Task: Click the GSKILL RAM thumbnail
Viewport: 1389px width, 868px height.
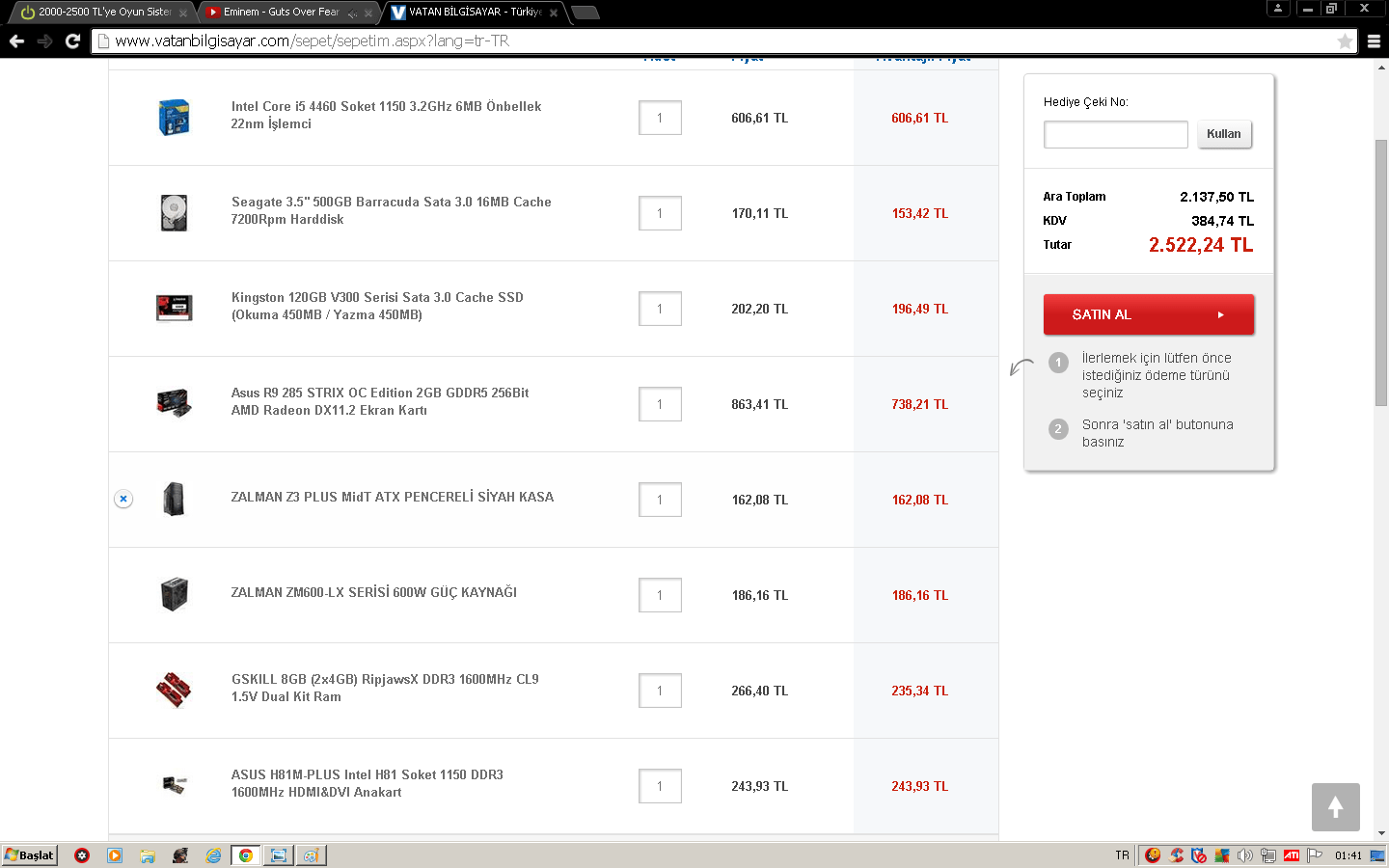Action: pyautogui.click(x=174, y=690)
